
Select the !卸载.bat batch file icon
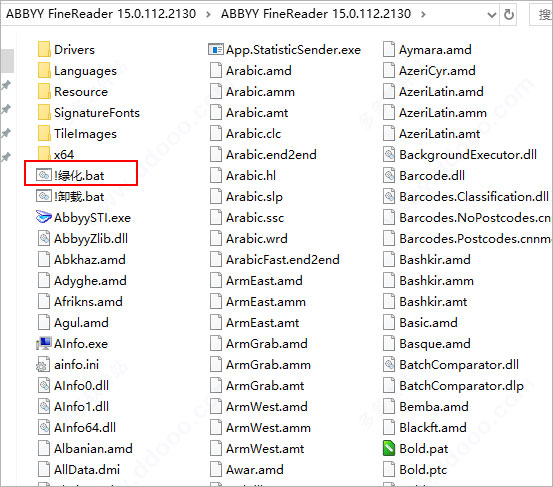click(44, 196)
